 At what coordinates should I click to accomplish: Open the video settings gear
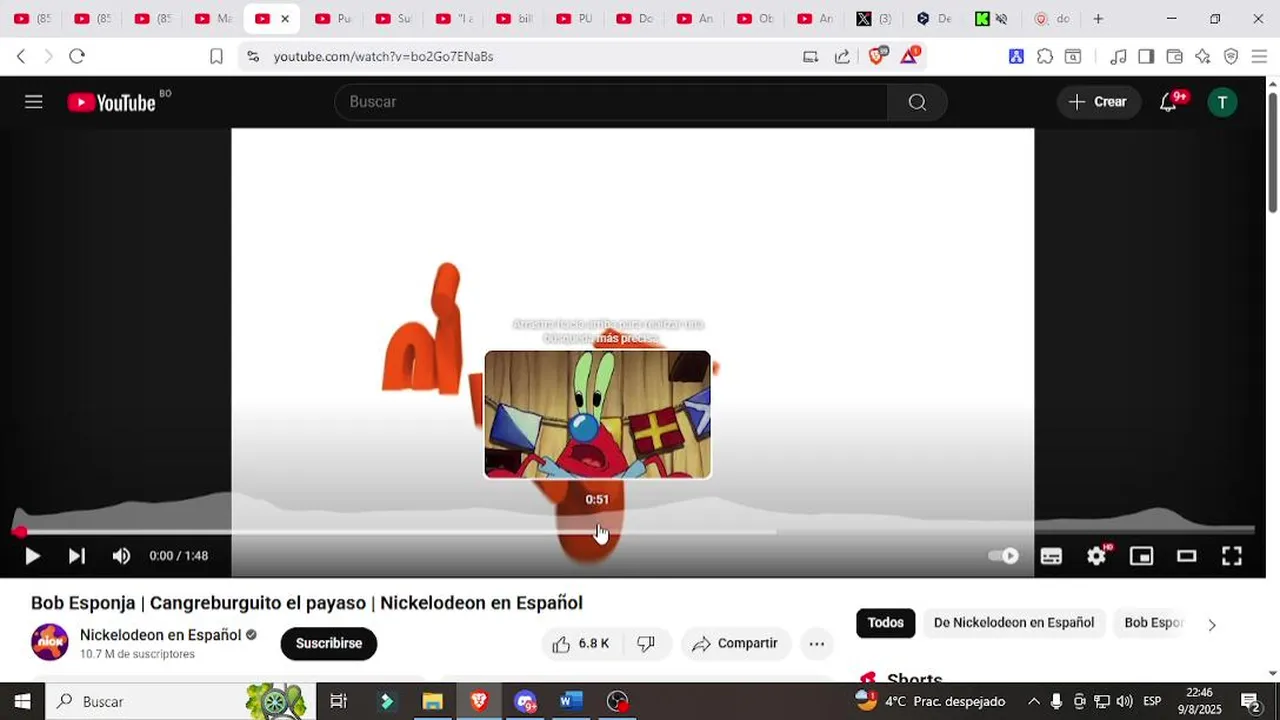coord(1097,556)
